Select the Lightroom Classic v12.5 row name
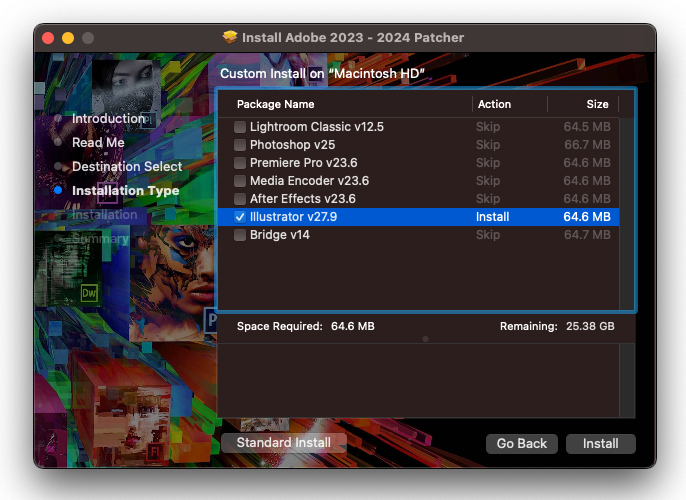The width and height of the screenshot is (686, 500). [x=317, y=127]
